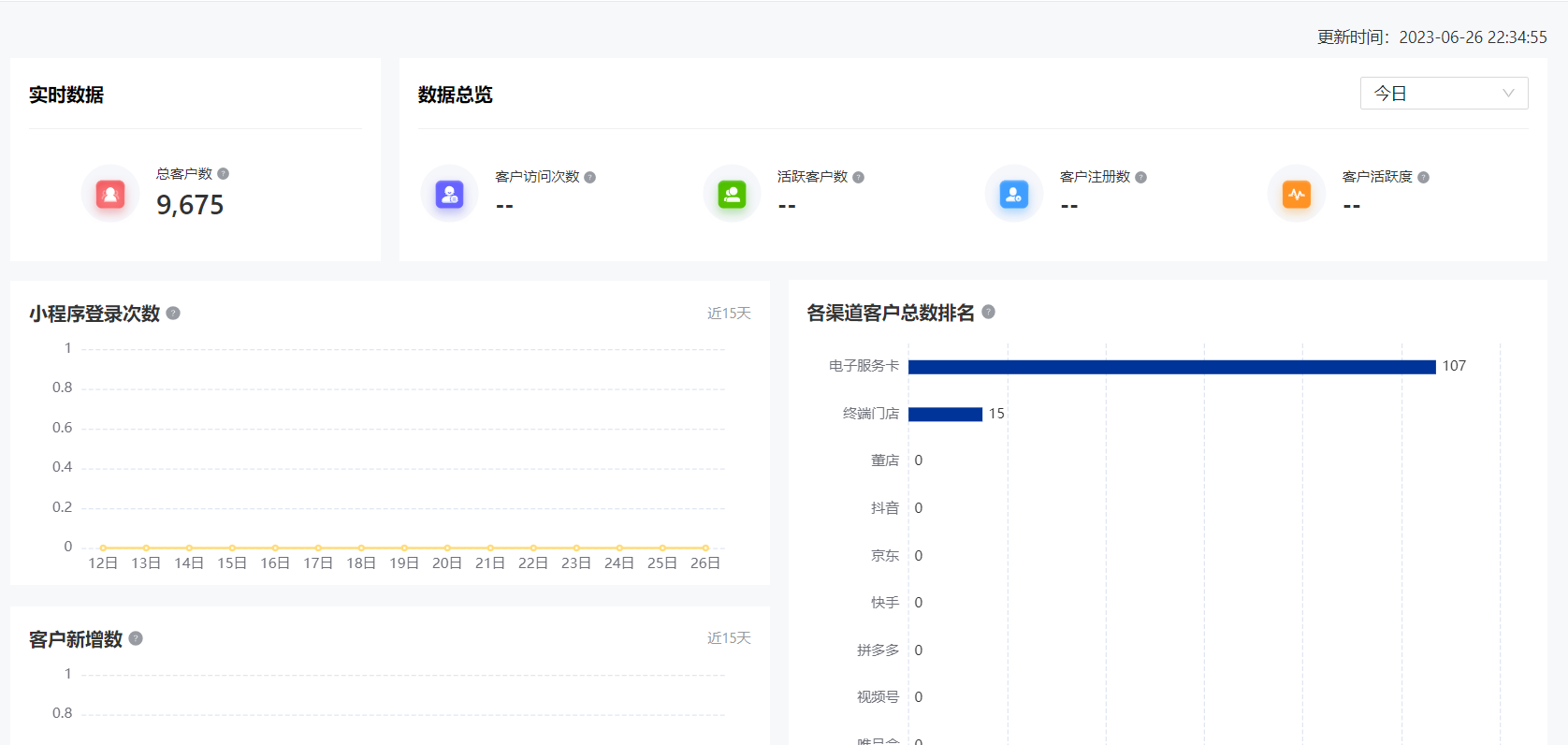Click the 电子服务卡 channel label
The image size is (1568, 745).
coord(864,366)
